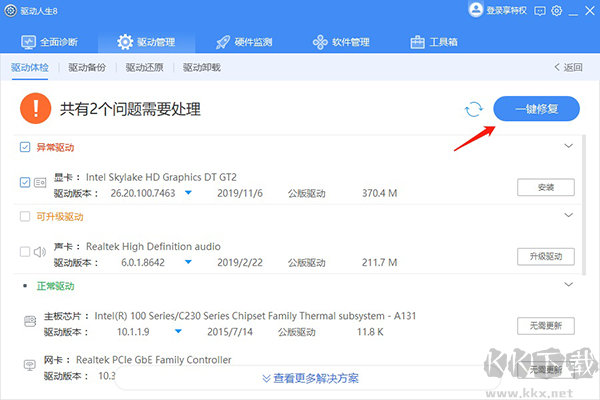The width and height of the screenshot is (600, 400).
Task: Click the motherboard chipset device icon
Action: click(30, 321)
